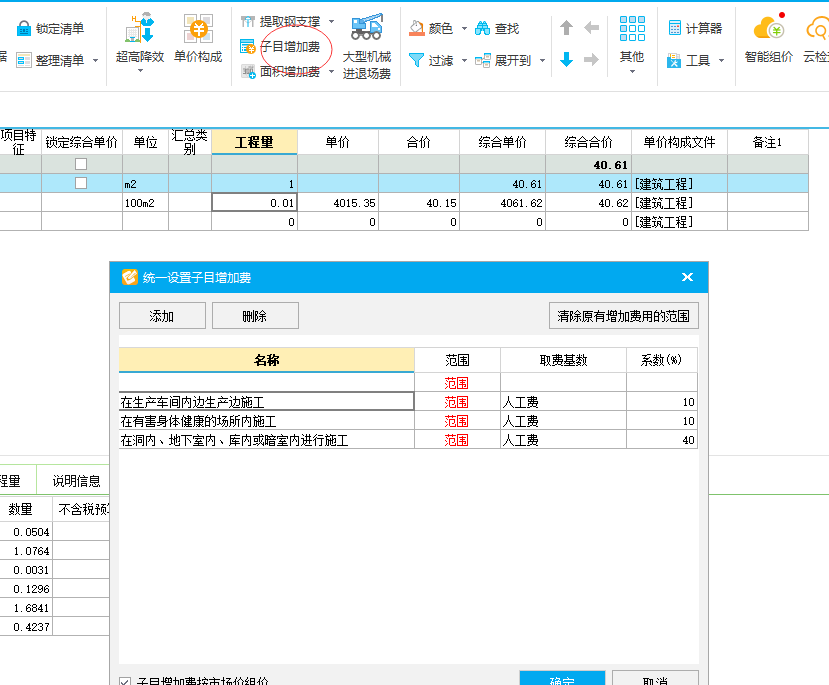Expand the 面积增加费 dropdown arrow
Viewport: 829px width, 685px height.
(331, 71)
